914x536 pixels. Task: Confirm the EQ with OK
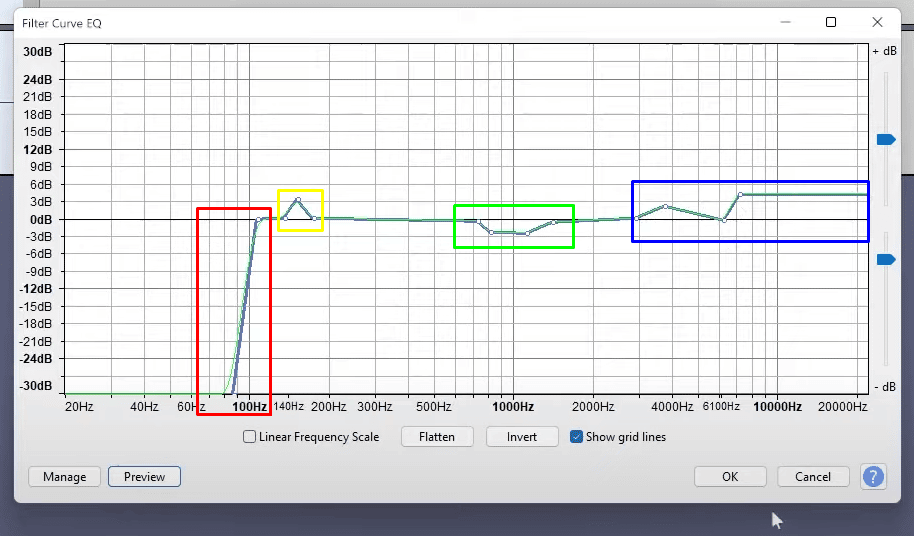pos(730,477)
